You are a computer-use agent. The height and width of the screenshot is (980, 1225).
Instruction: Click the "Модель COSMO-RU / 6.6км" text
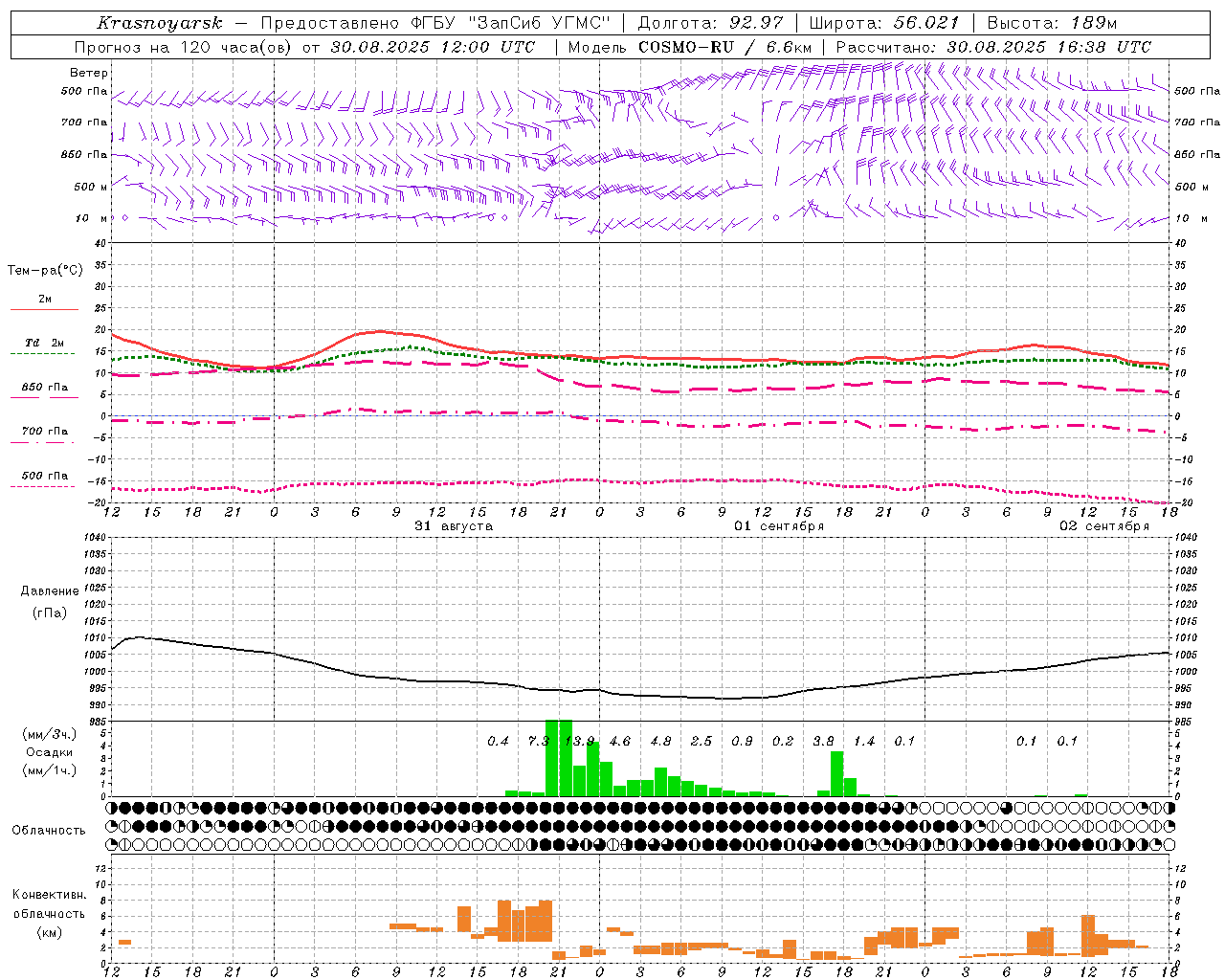click(x=690, y=47)
